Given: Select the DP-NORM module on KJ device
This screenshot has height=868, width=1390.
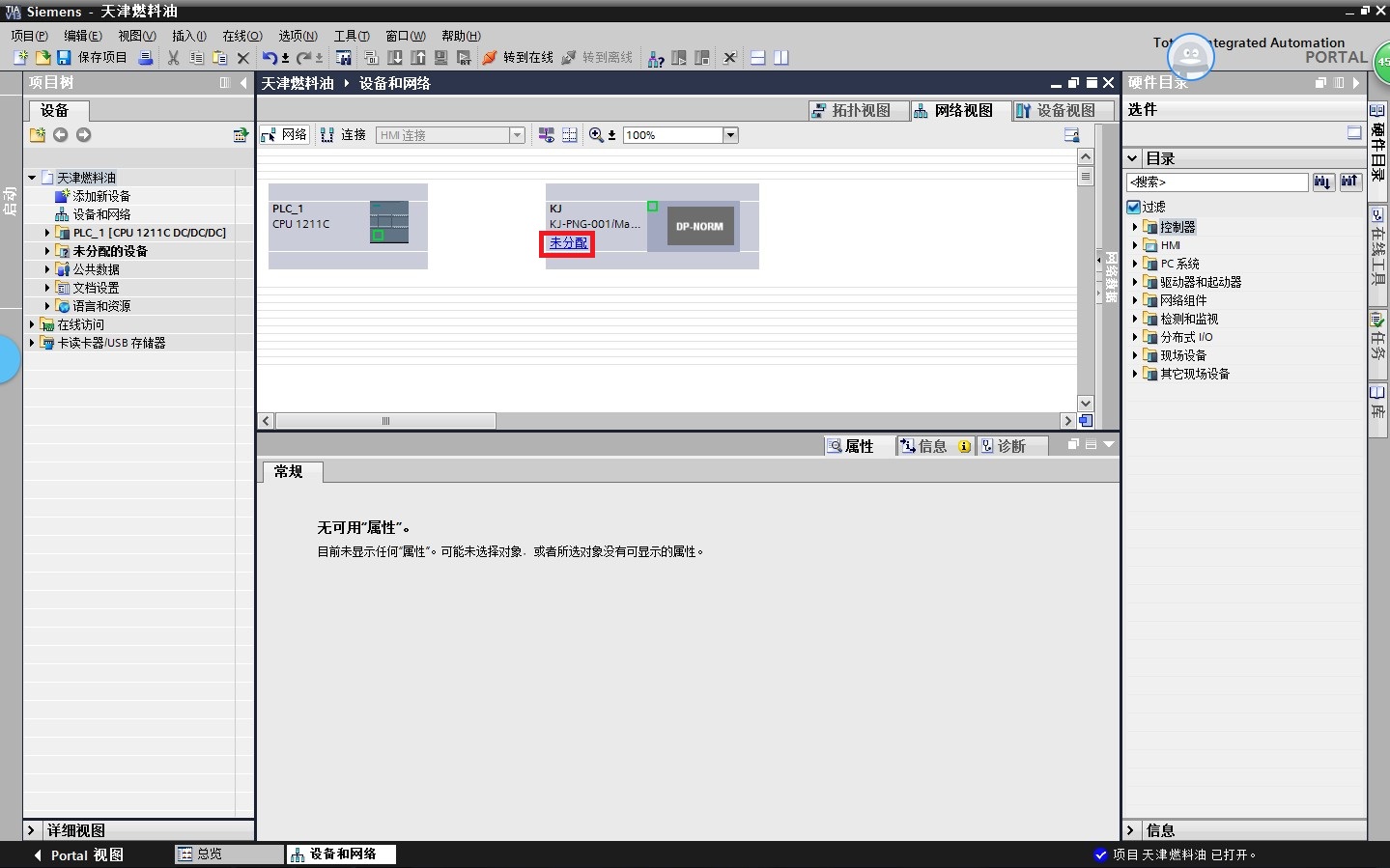Looking at the screenshot, I should pos(699,227).
